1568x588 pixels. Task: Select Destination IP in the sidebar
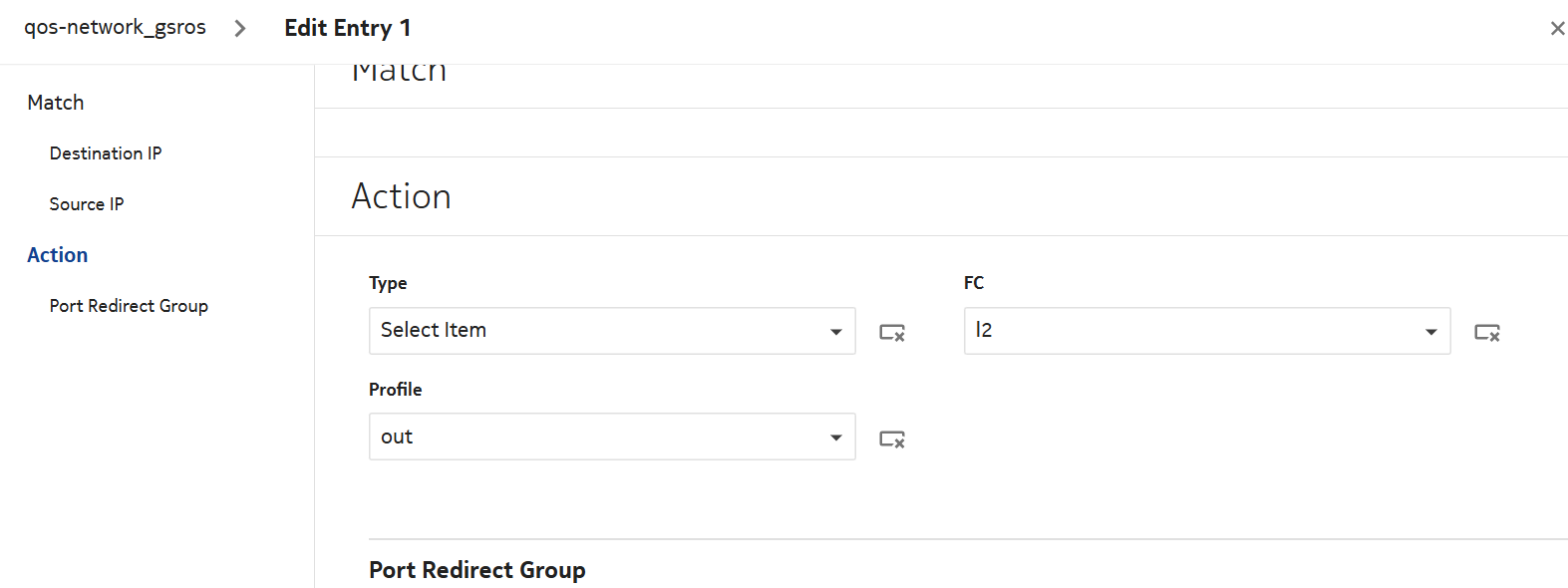(x=106, y=153)
